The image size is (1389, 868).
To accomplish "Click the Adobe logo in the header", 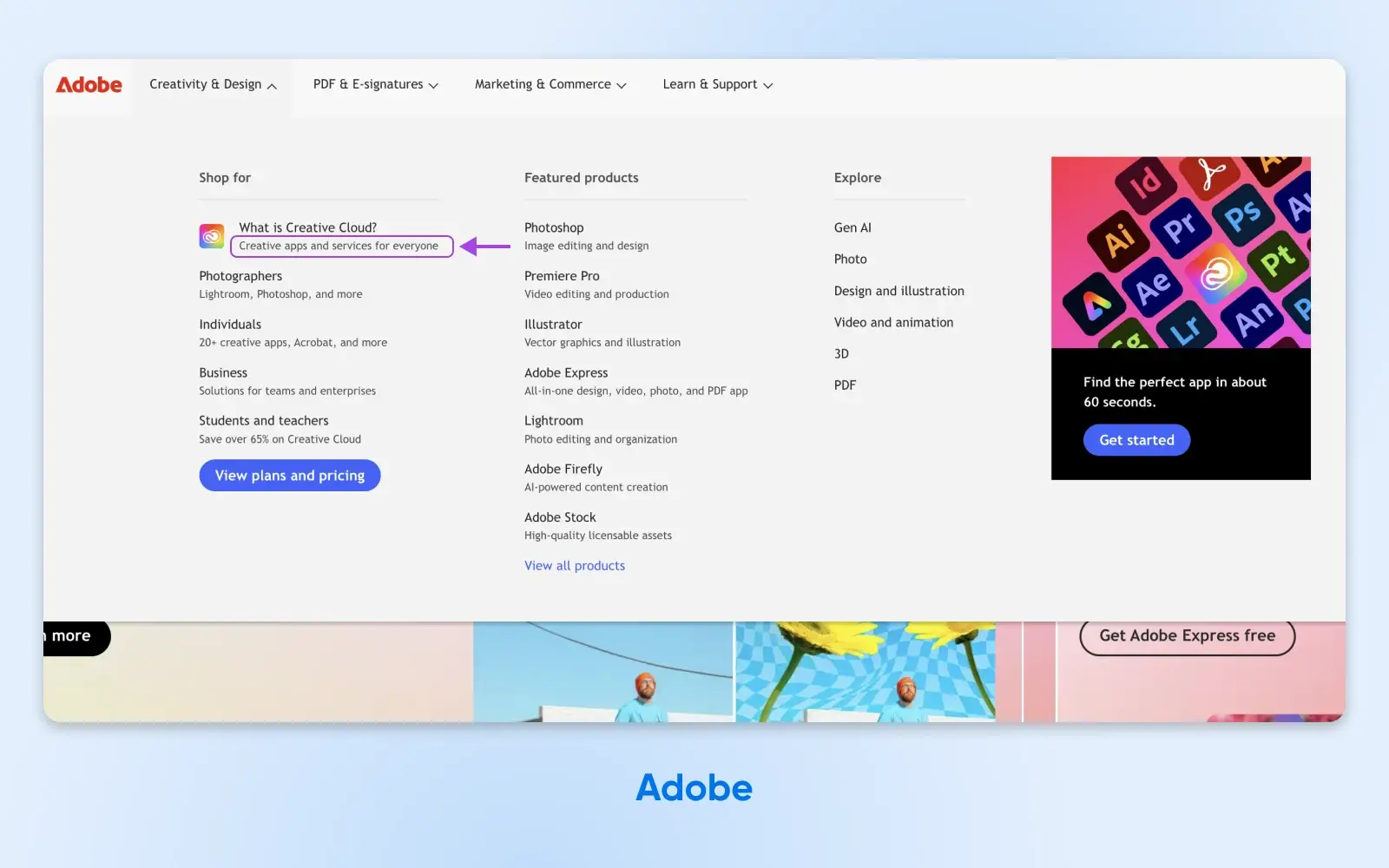I will (89, 85).
